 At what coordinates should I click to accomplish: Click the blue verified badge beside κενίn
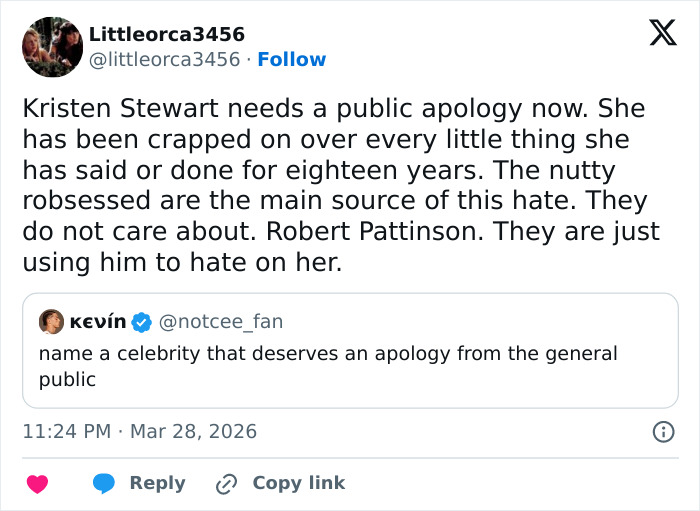tap(142, 322)
